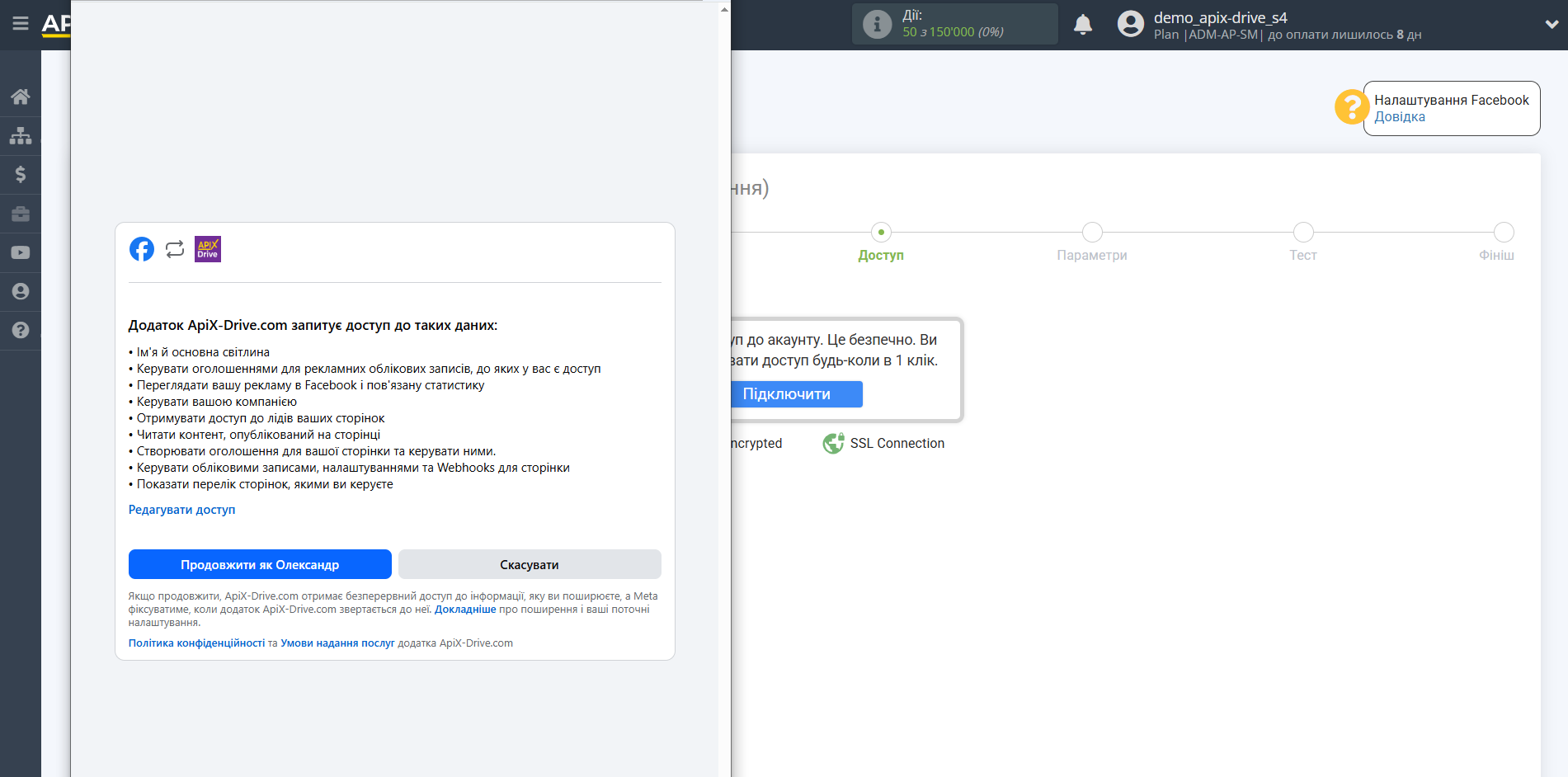1568x777 pixels.
Task: Click the Параметри step circle marker
Action: coord(1092,232)
